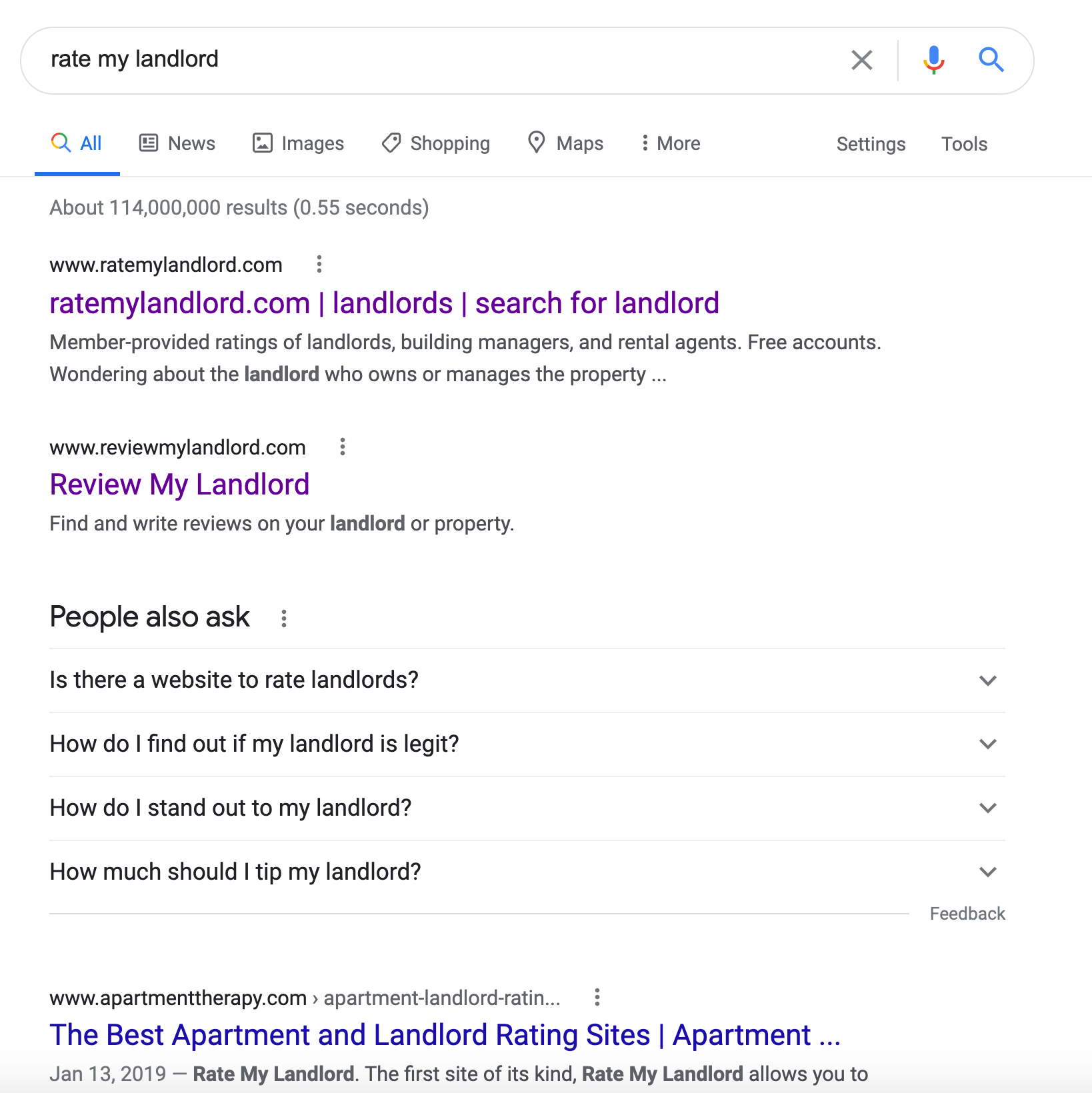The image size is (1092, 1093).
Task: Expand "Is there a website to rate landlords?"
Action: coord(527,680)
